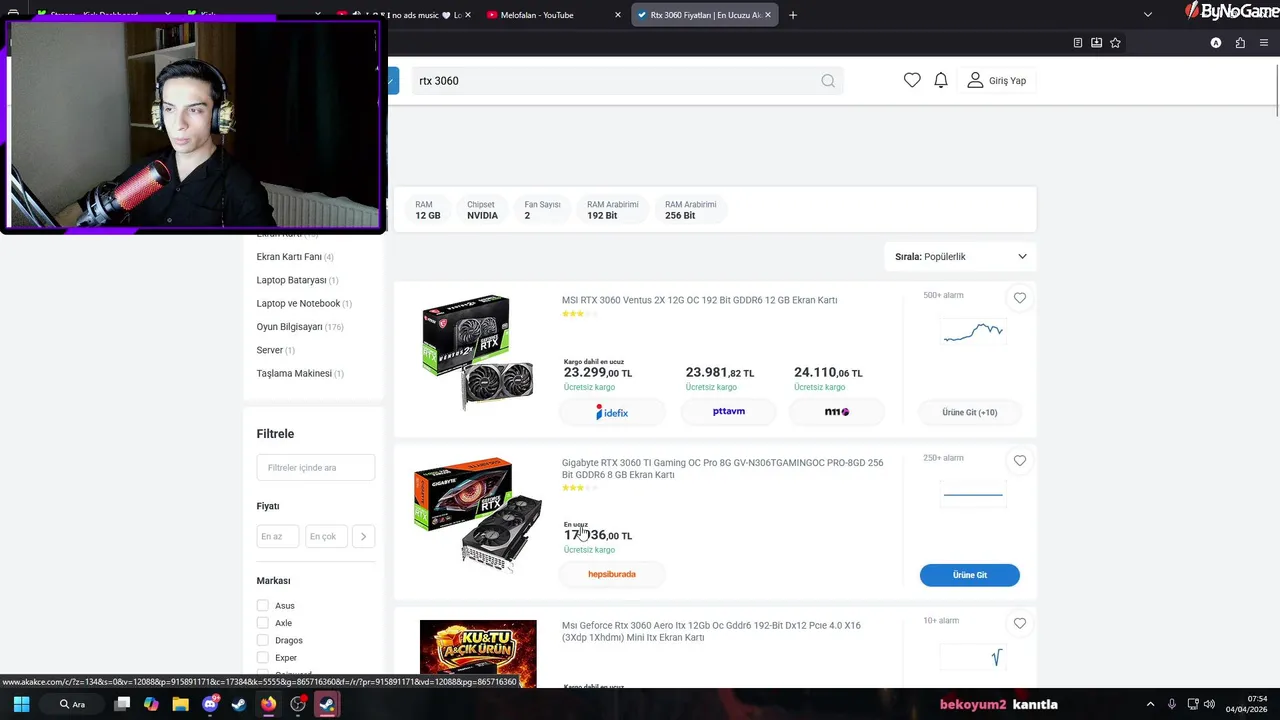Image resolution: width=1280 pixels, height=720 pixels.
Task: Open the Sırala: Popülerlik sort dropdown
Action: (x=960, y=257)
